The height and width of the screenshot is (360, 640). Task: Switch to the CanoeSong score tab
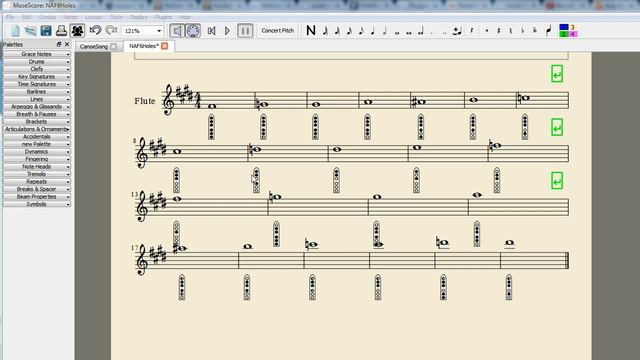click(94, 47)
